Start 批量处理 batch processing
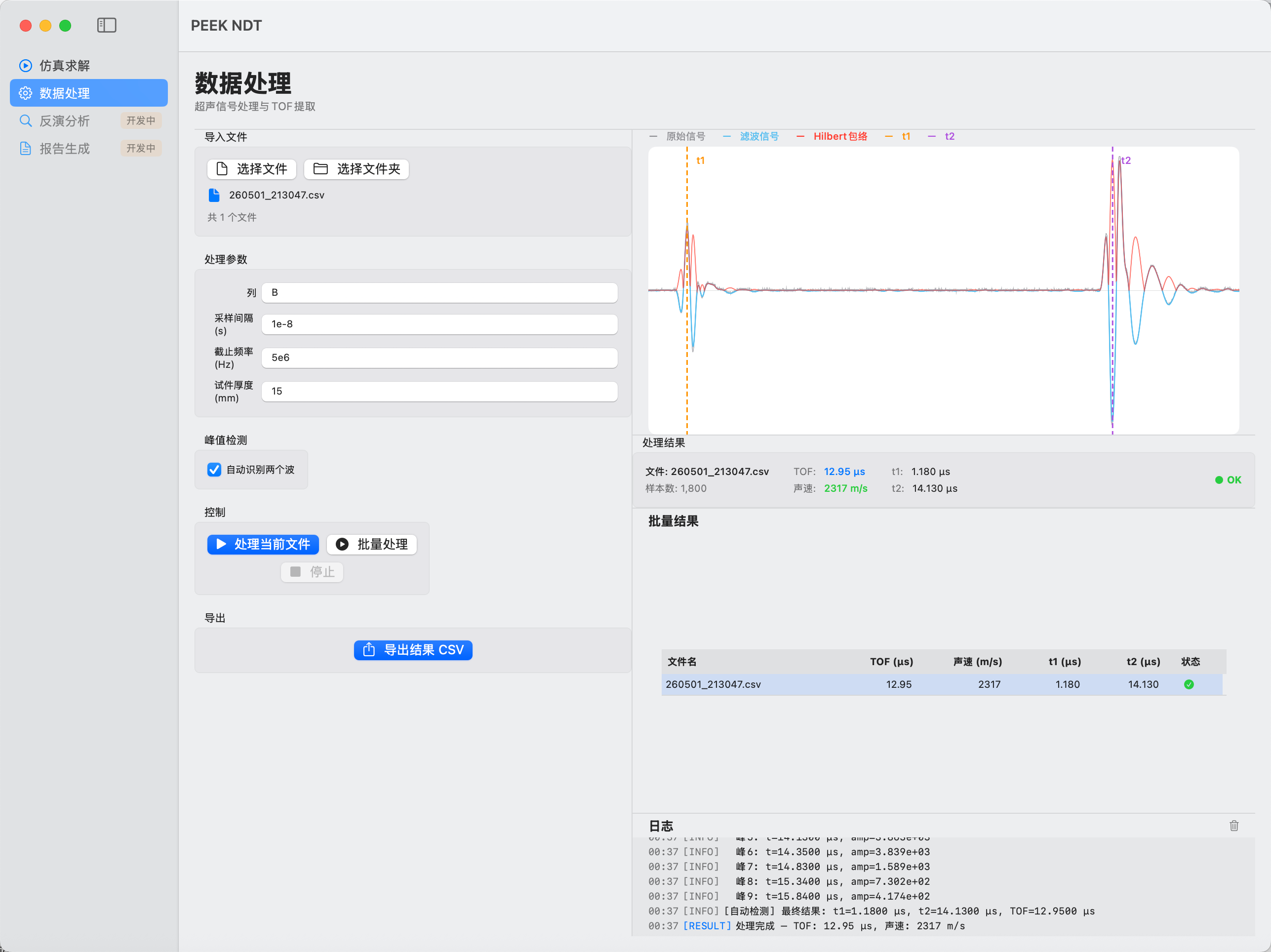 coord(371,544)
